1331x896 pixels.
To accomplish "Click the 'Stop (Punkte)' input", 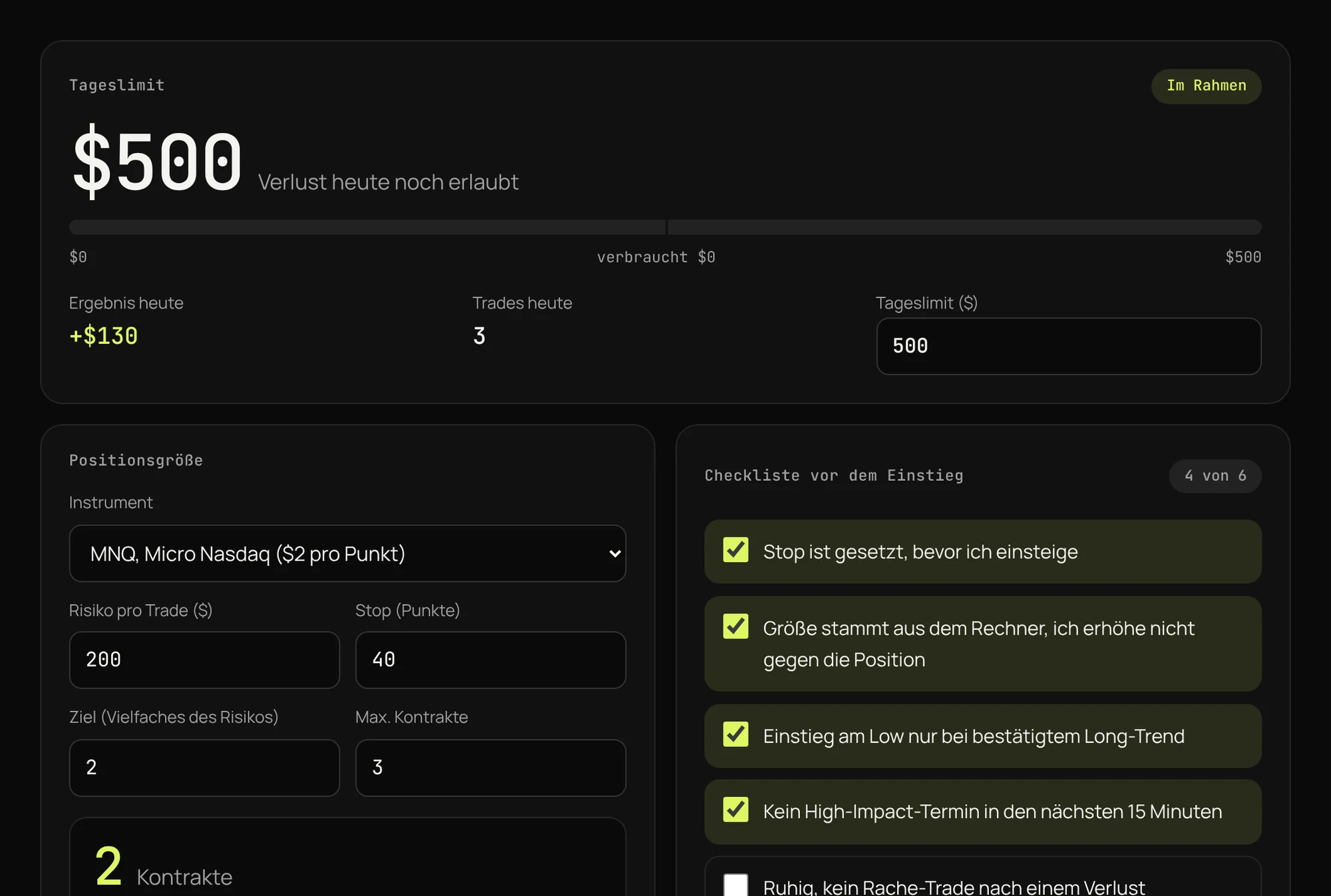I will tap(490, 660).
